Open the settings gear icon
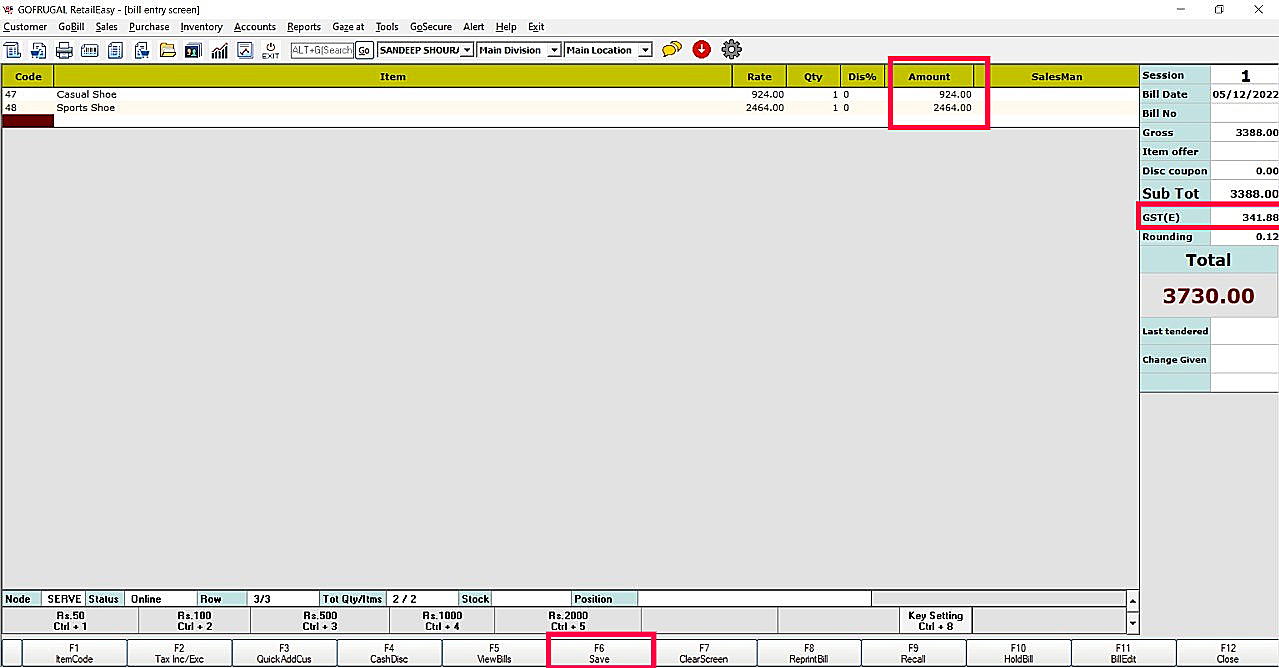This screenshot has width=1279, height=668. tap(731, 49)
